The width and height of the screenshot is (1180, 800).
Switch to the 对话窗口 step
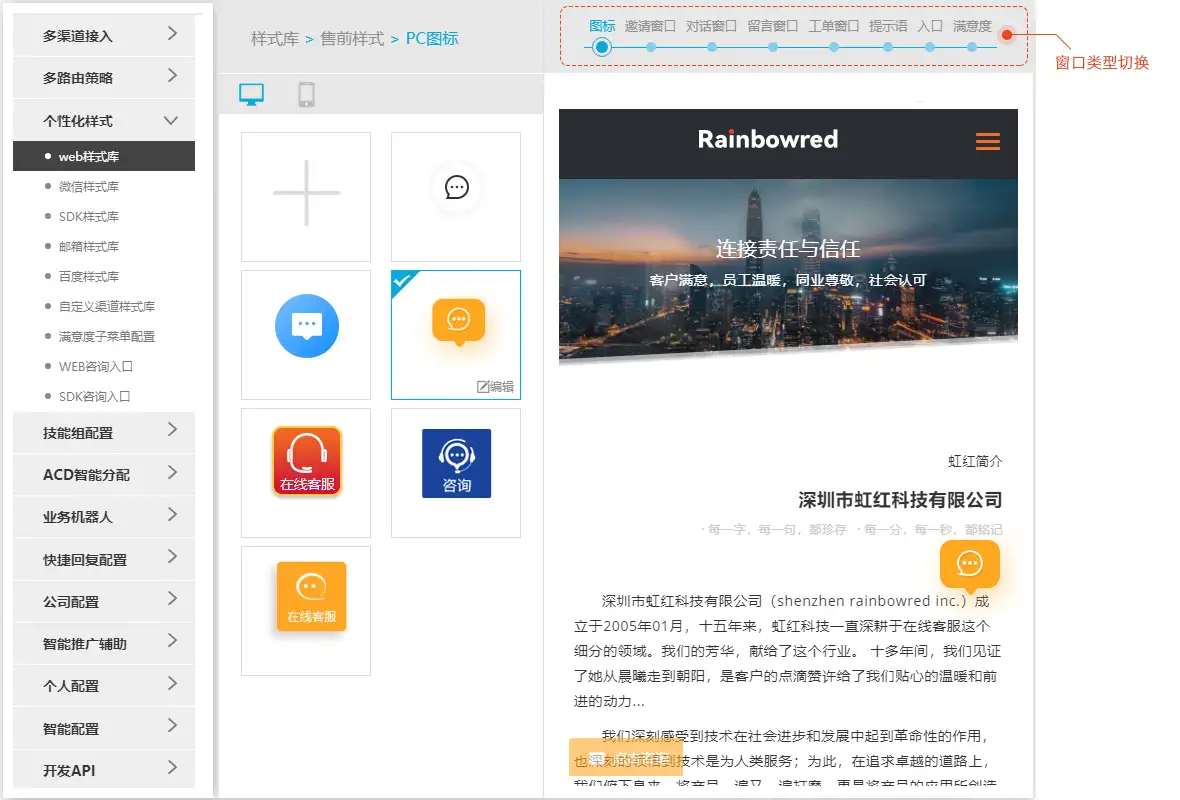coord(712,47)
